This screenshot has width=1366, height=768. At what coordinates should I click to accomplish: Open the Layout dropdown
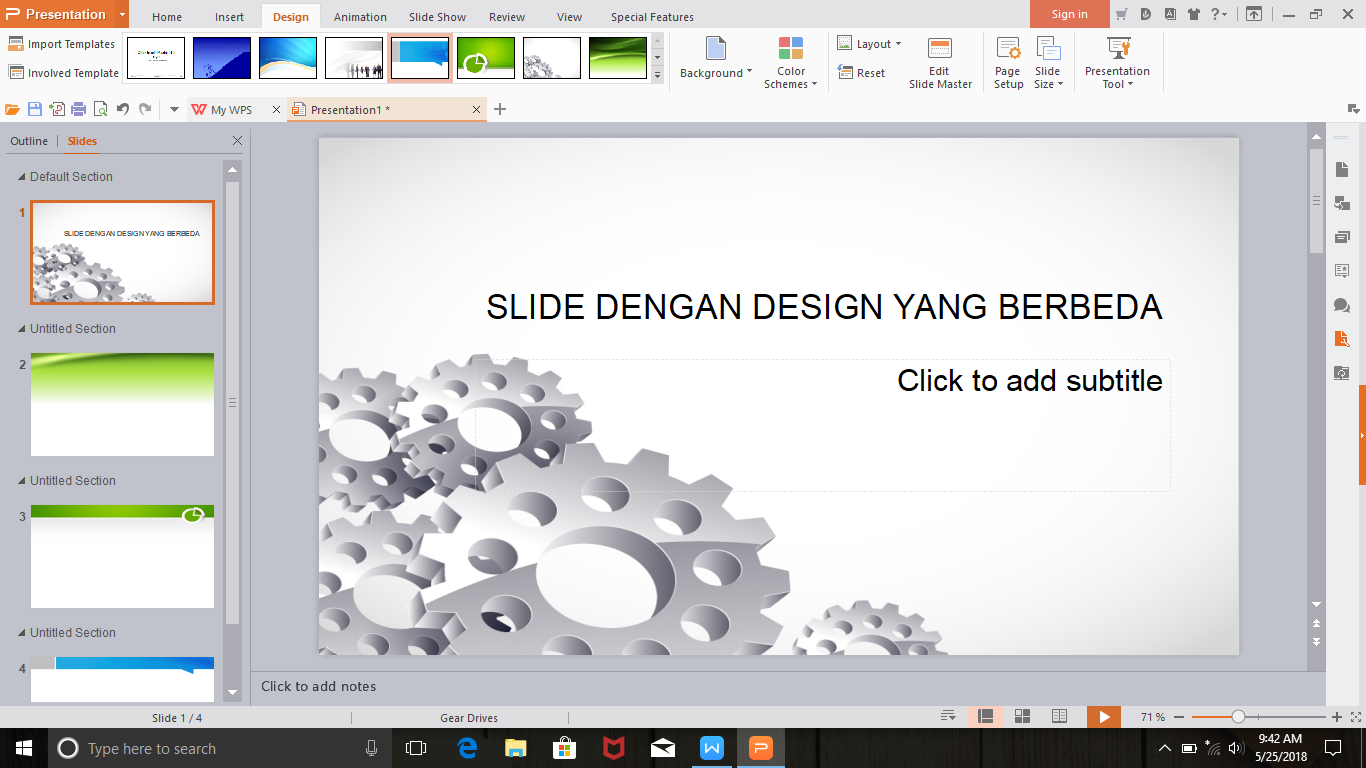click(x=869, y=44)
